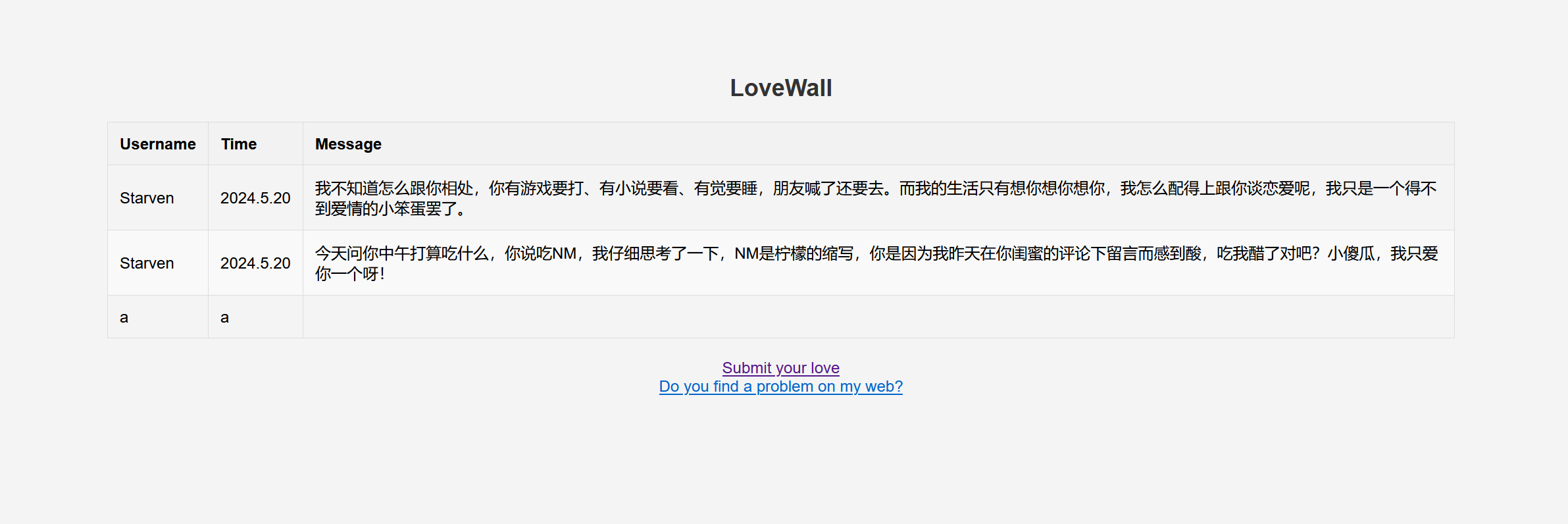Image resolution: width=1568 pixels, height=524 pixels.
Task: Click time cell 'a' in last row
Action: [x=224, y=317]
